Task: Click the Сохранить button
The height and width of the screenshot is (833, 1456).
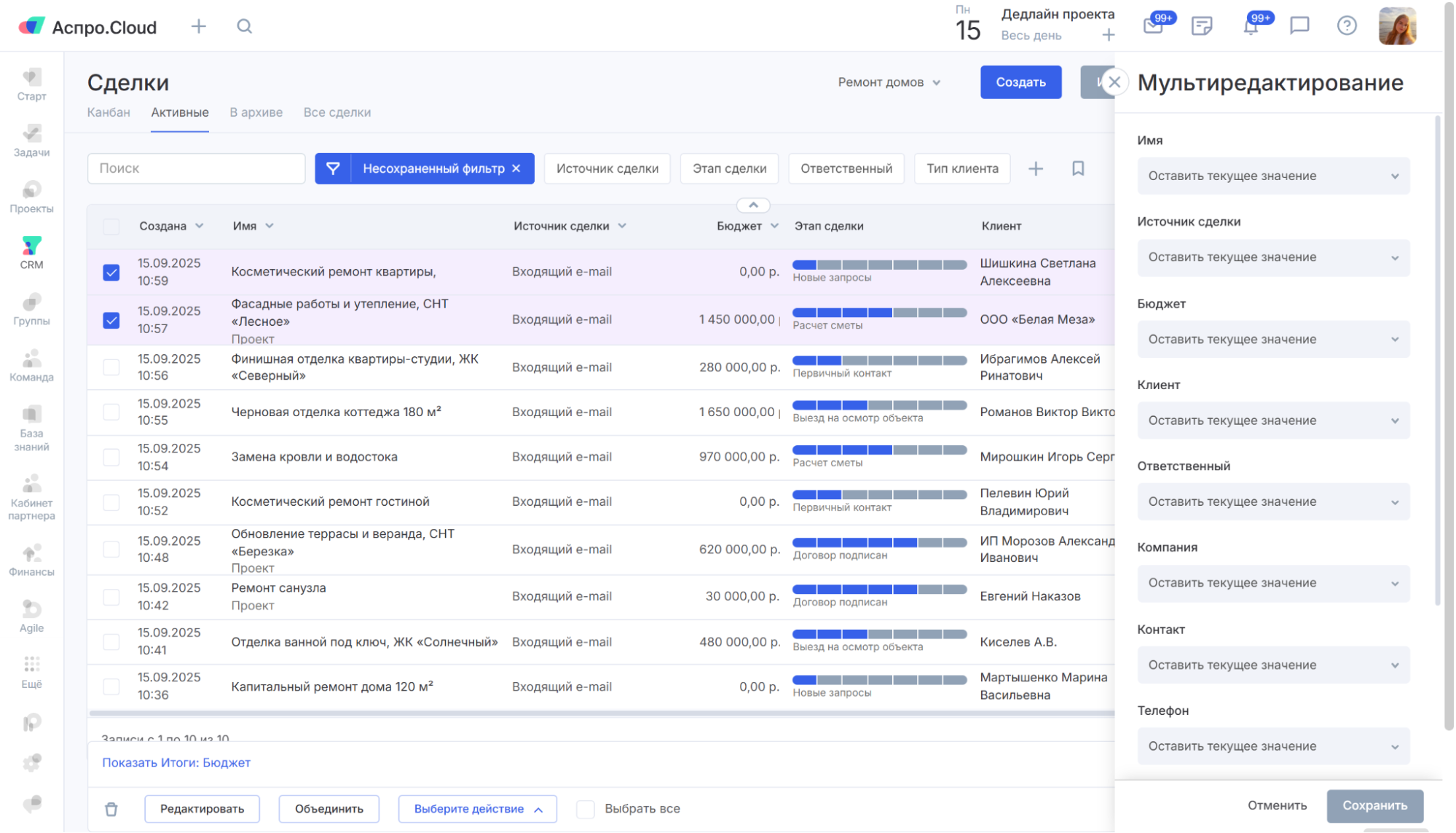Action: click(x=1374, y=805)
